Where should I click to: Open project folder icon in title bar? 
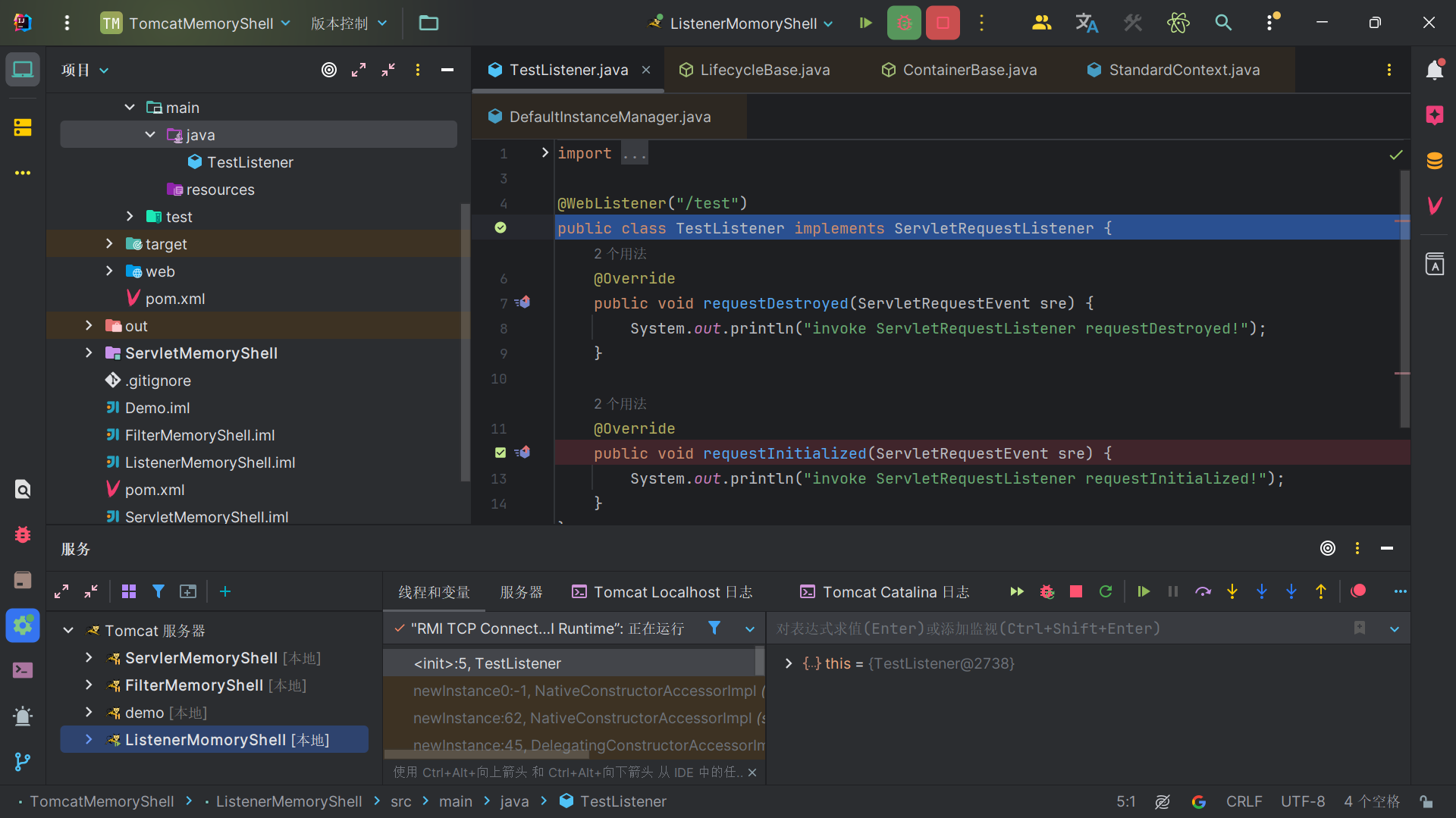coord(428,23)
